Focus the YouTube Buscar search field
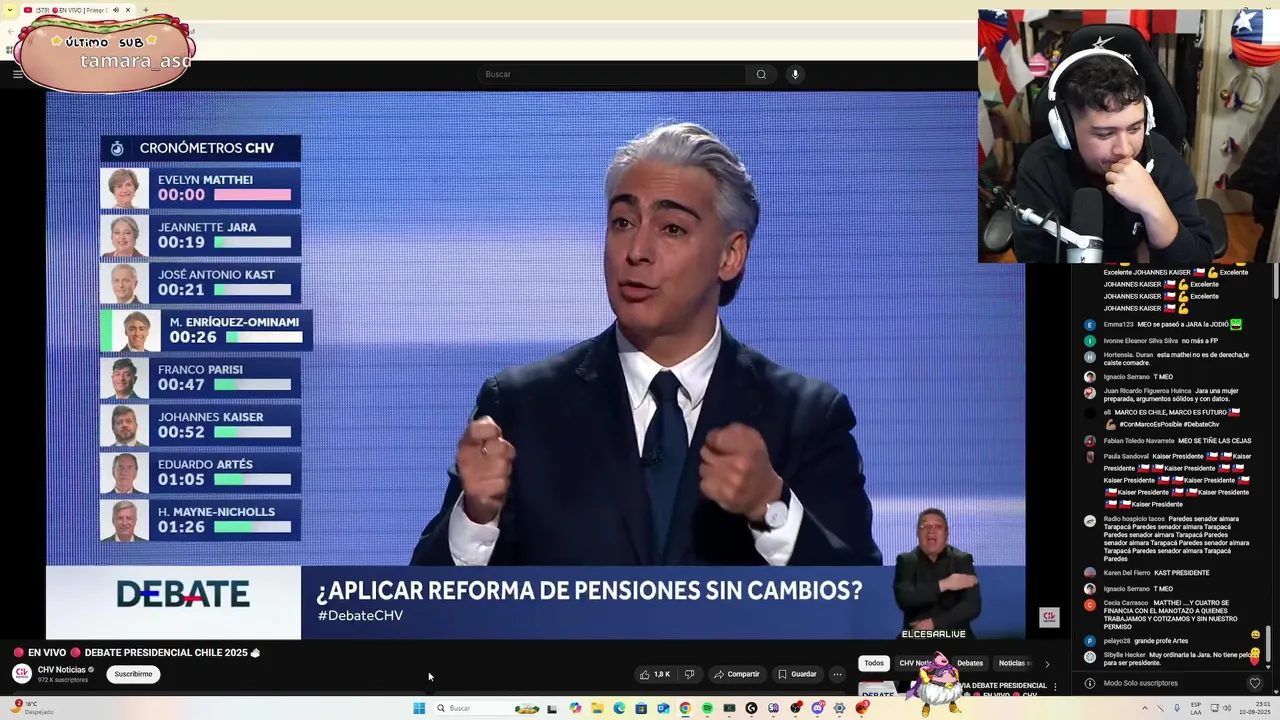The image size is (1280, 720). tap(612, 74)
